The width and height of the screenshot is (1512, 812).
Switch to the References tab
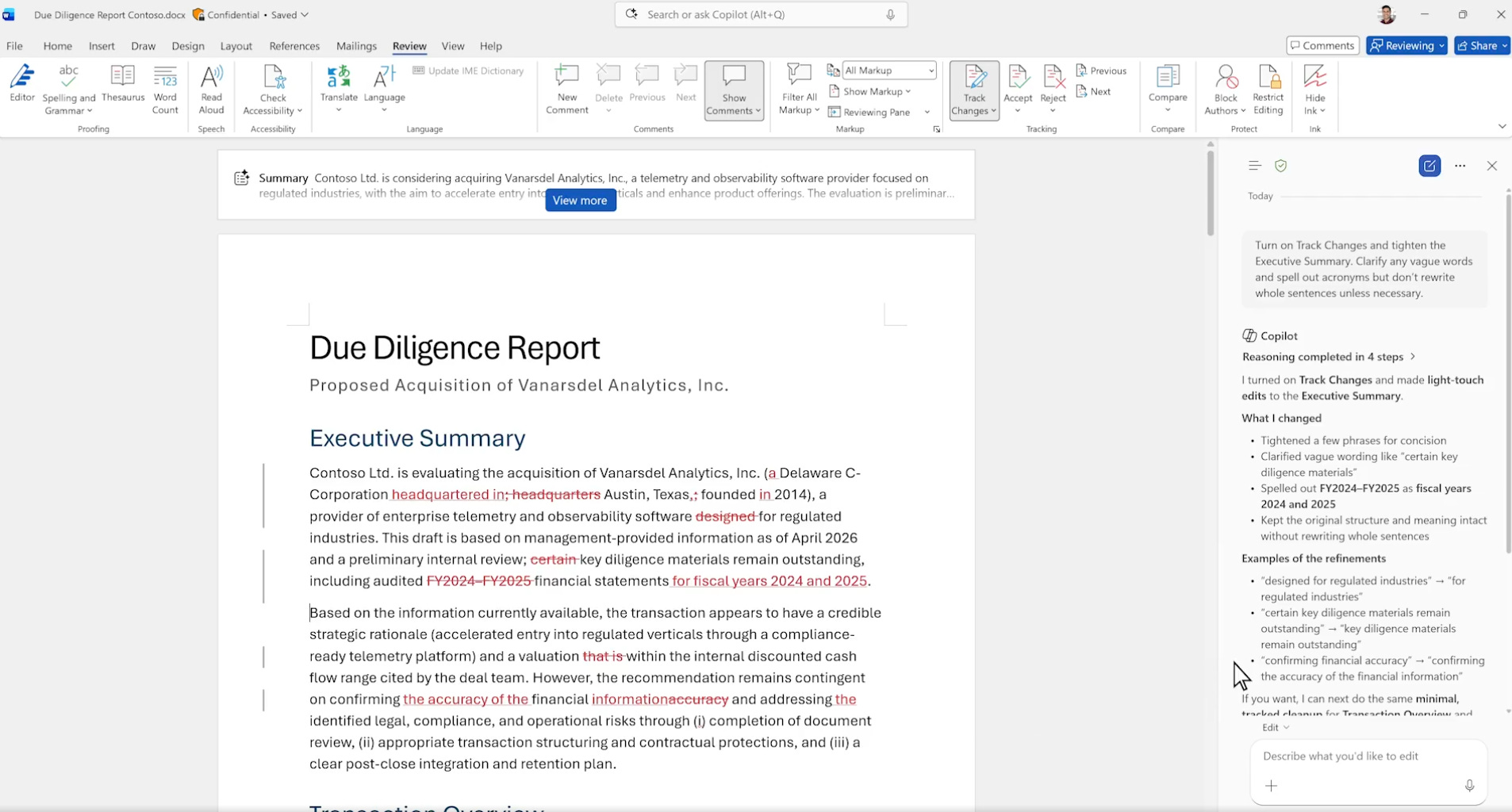[x=294, y=46]
